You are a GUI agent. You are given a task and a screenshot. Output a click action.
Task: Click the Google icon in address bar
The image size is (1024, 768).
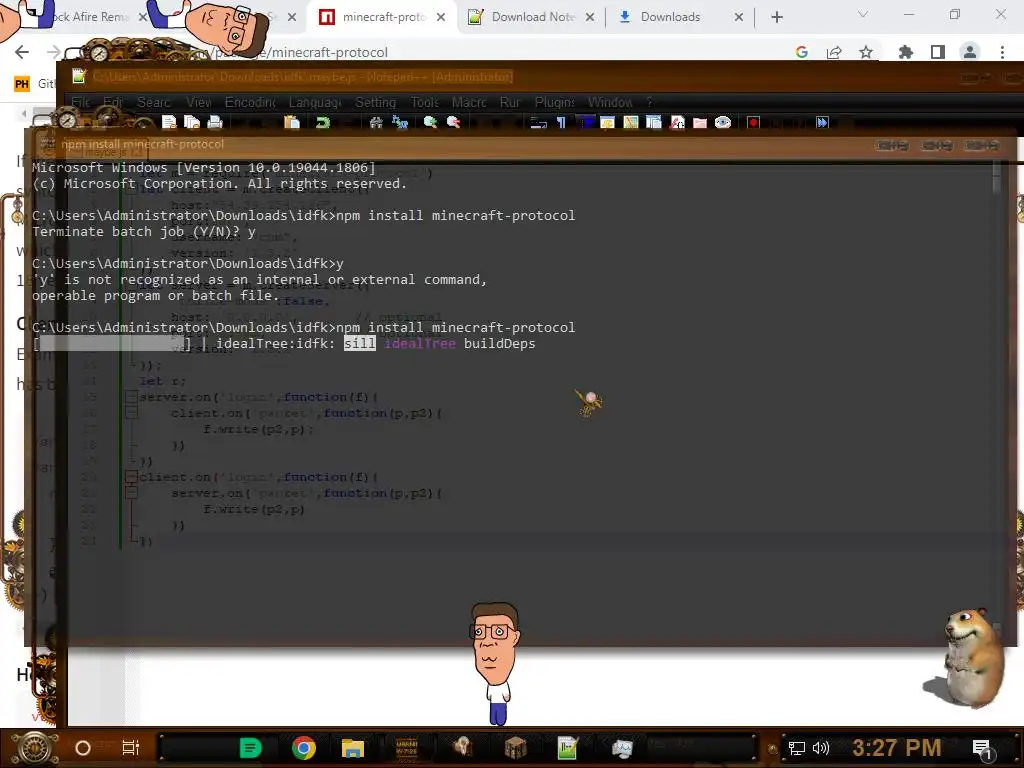tap(802, 52)
